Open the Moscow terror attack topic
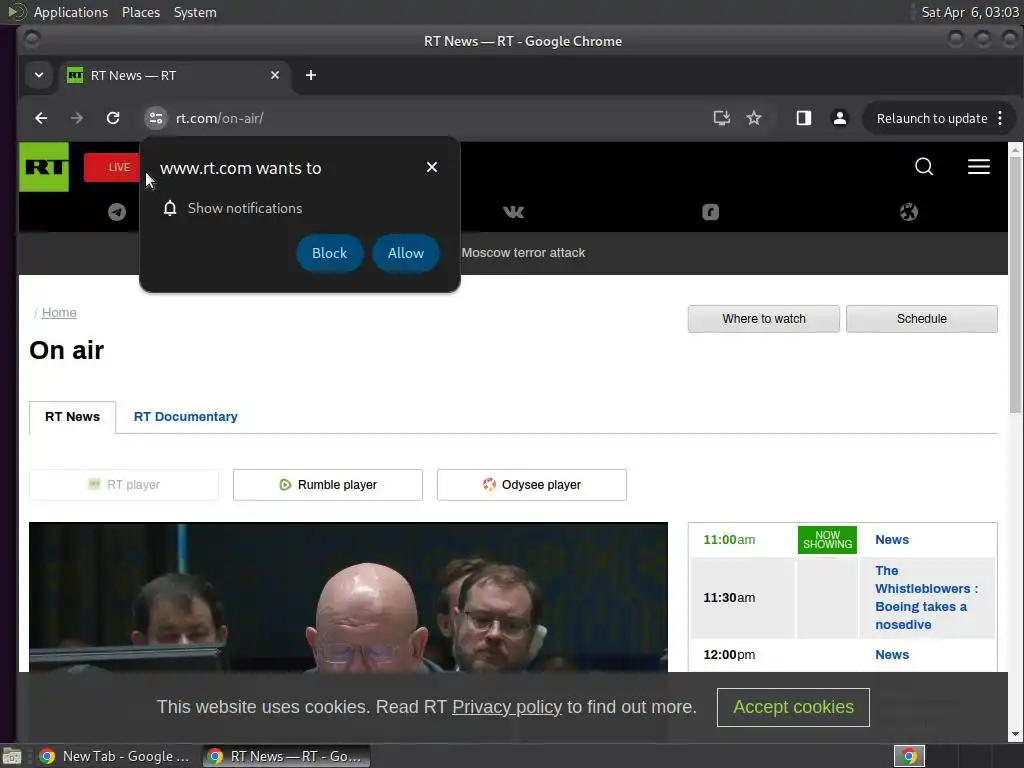Viewport: 1024px width, 768px height. click(x=523, y=253)
